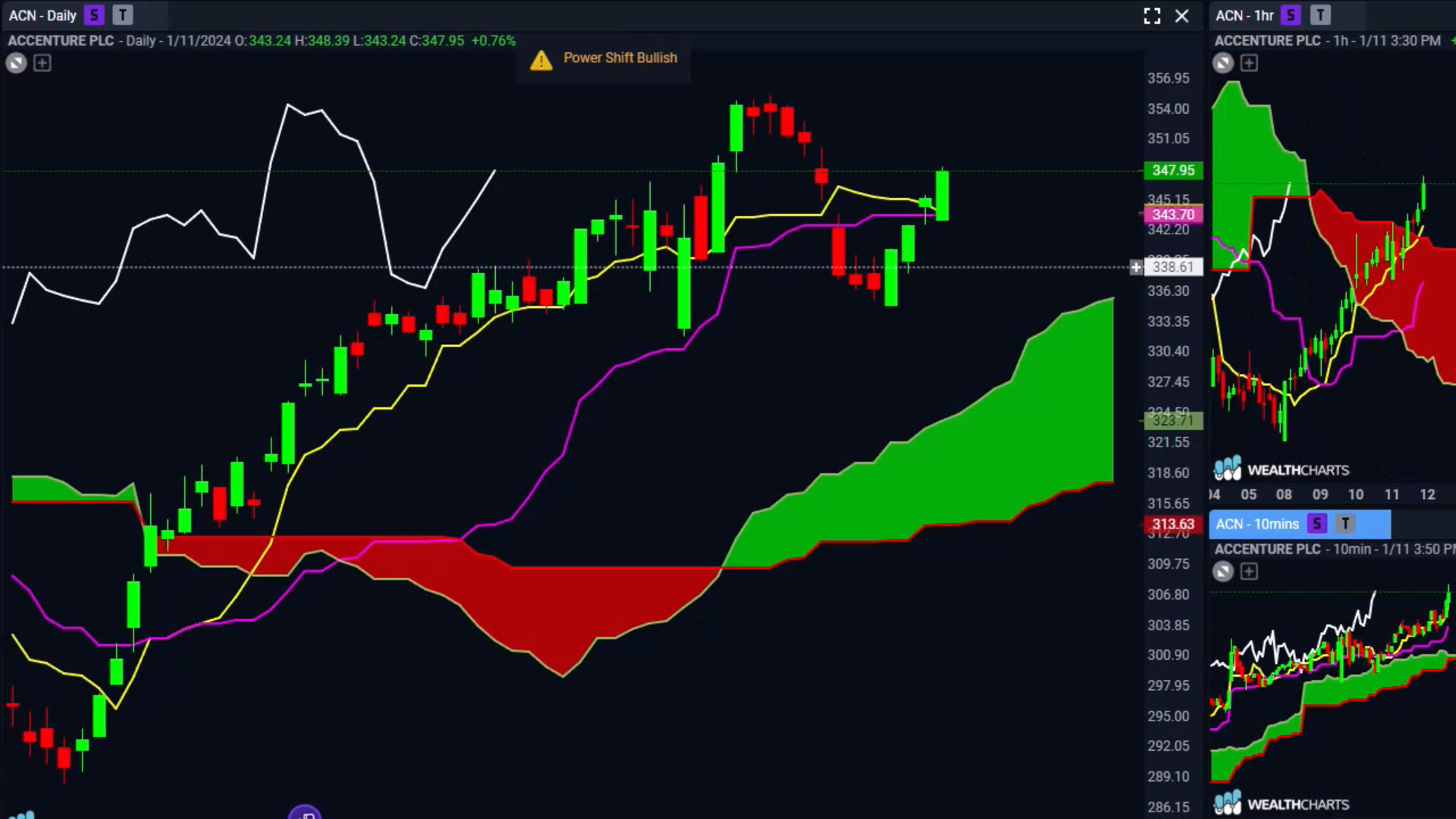
Task: Click the S badge on ACN 10mins tab
Action: 1317,524
